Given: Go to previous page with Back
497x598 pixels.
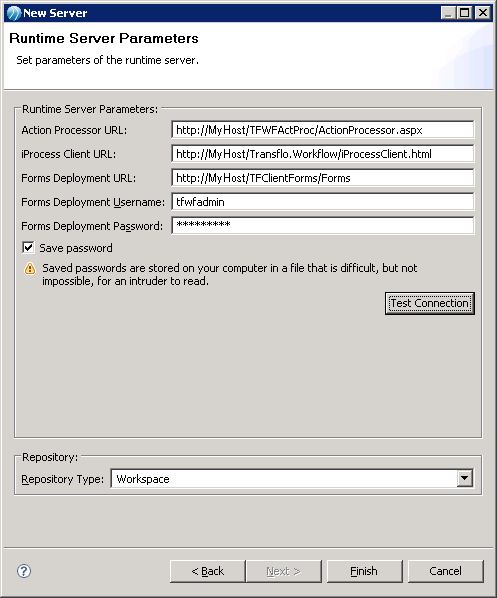Looking at the screenshot, I should [x=207, y=571].
